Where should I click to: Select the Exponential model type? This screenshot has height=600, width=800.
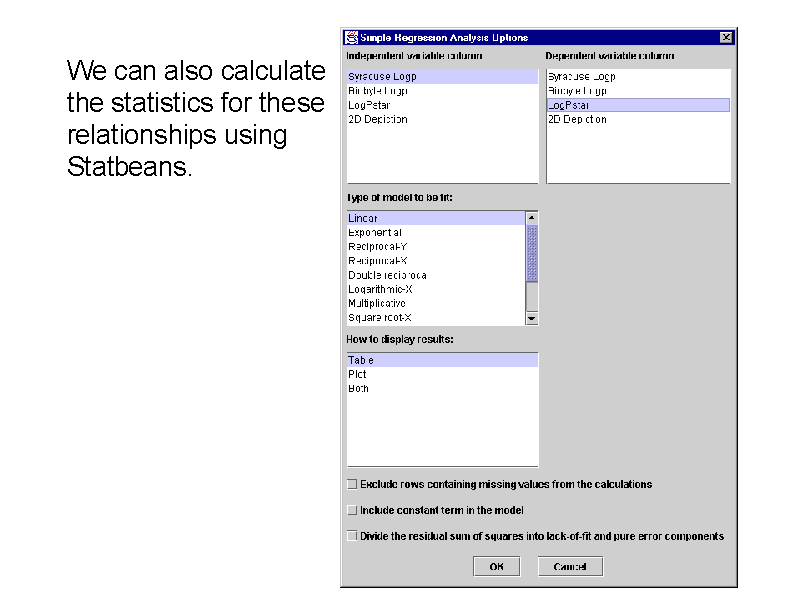tap(375, 232)
